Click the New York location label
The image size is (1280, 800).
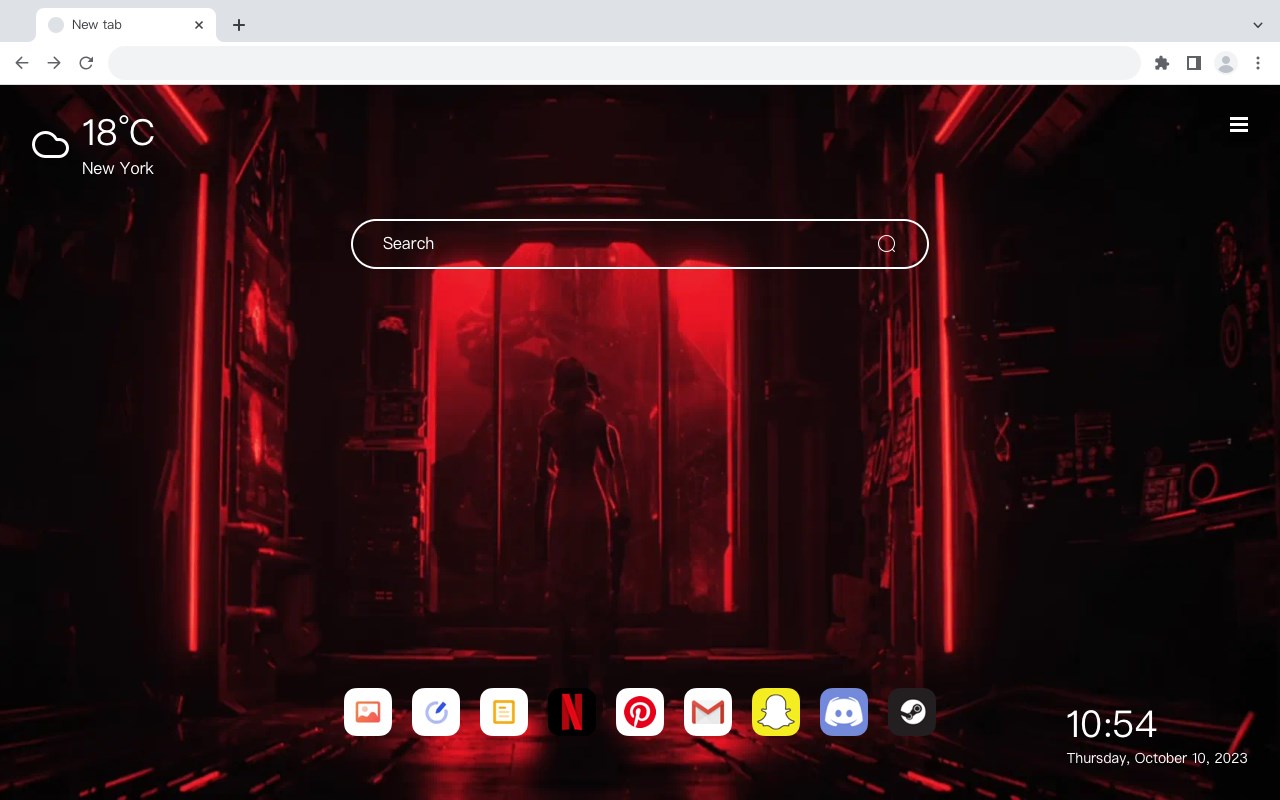[118, 168]
